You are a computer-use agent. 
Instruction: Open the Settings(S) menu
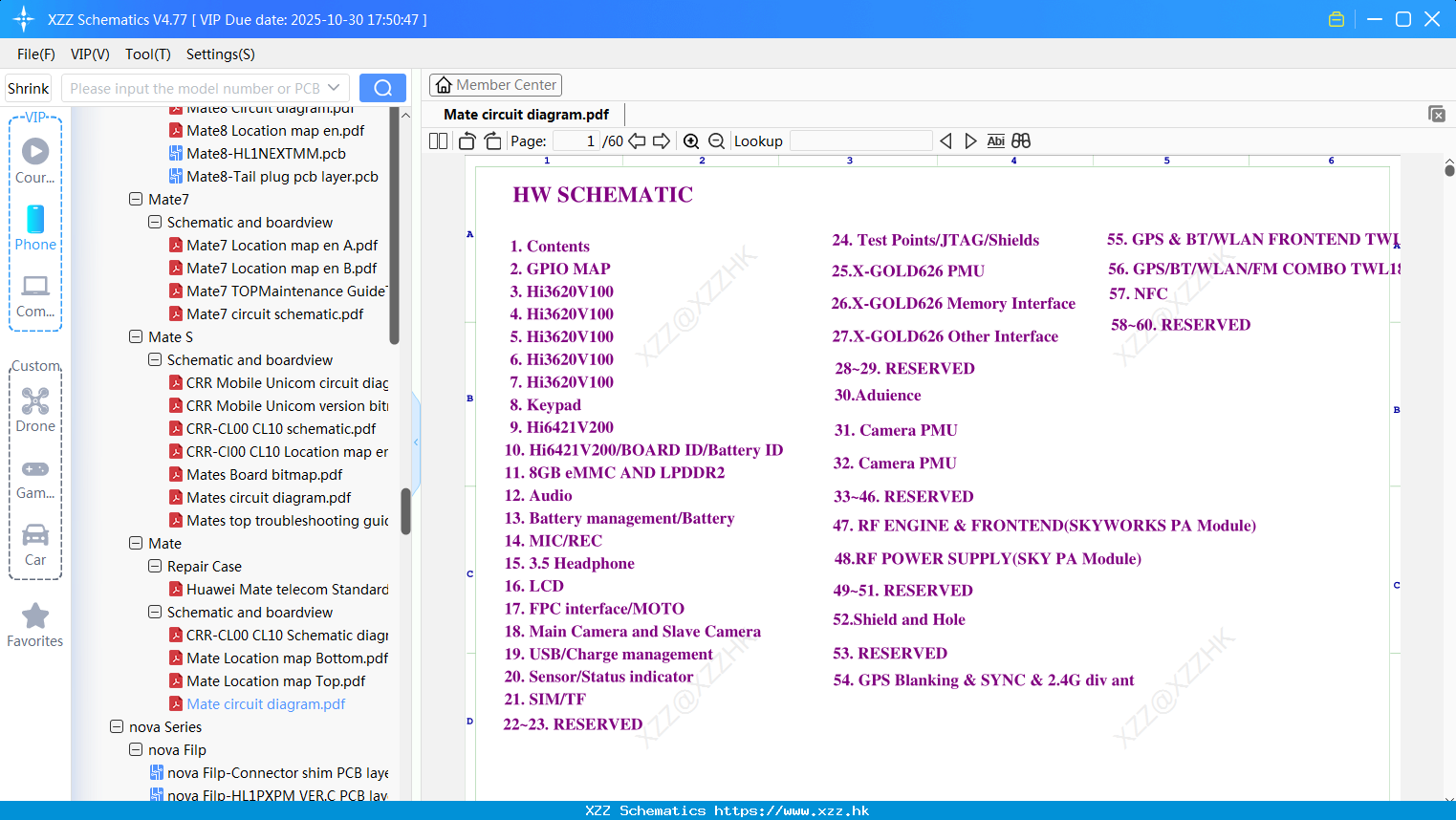point(221,54)
